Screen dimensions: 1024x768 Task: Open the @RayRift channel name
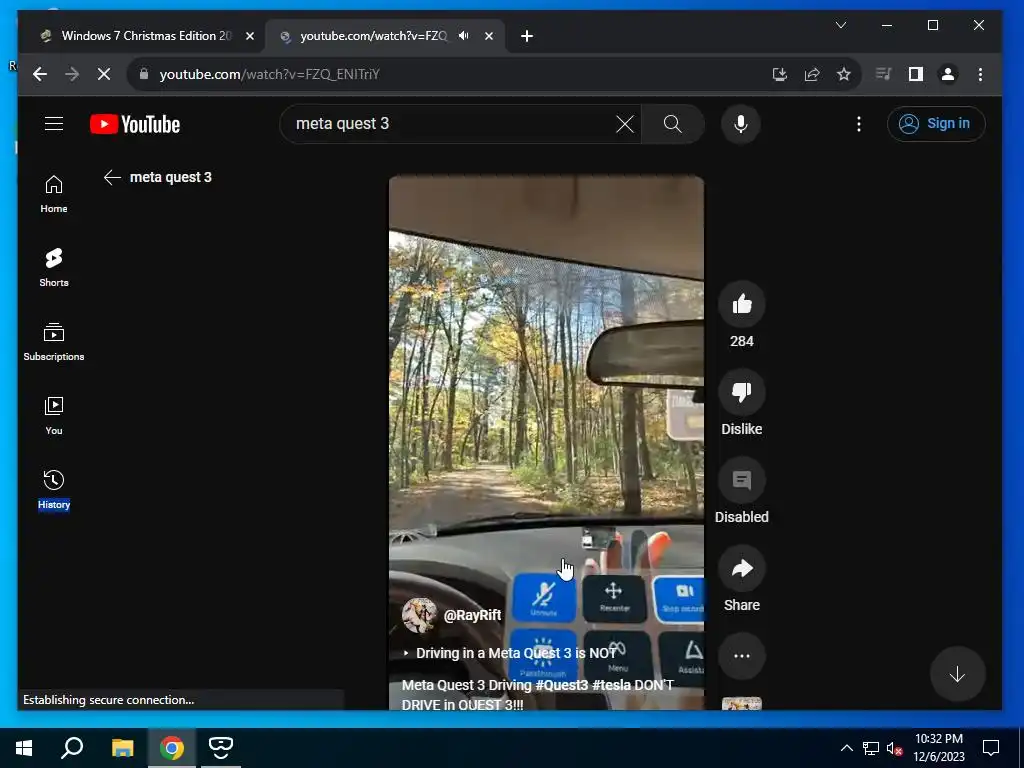(x=472, y=615)
